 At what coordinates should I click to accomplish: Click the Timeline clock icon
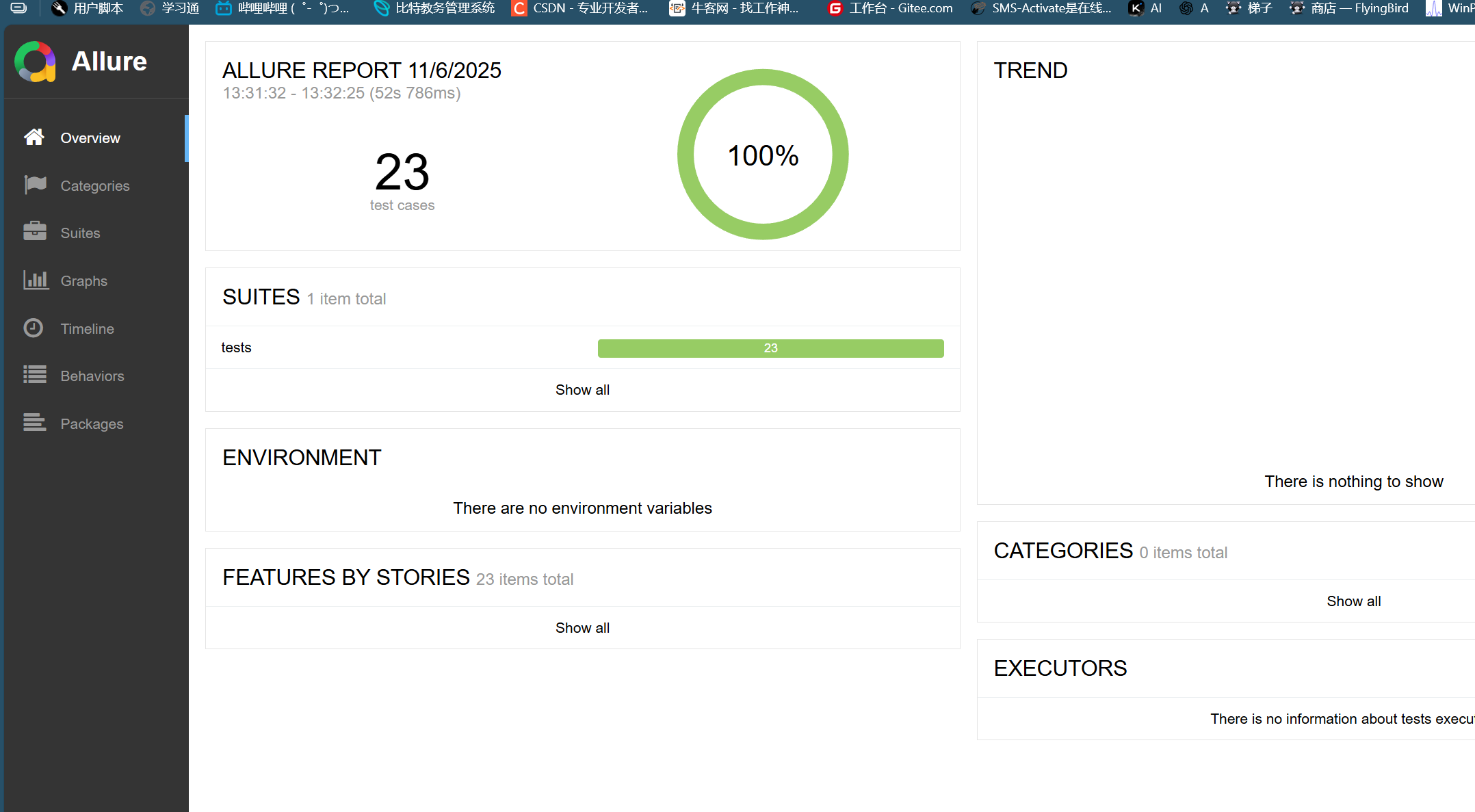(x=34, y=328)
